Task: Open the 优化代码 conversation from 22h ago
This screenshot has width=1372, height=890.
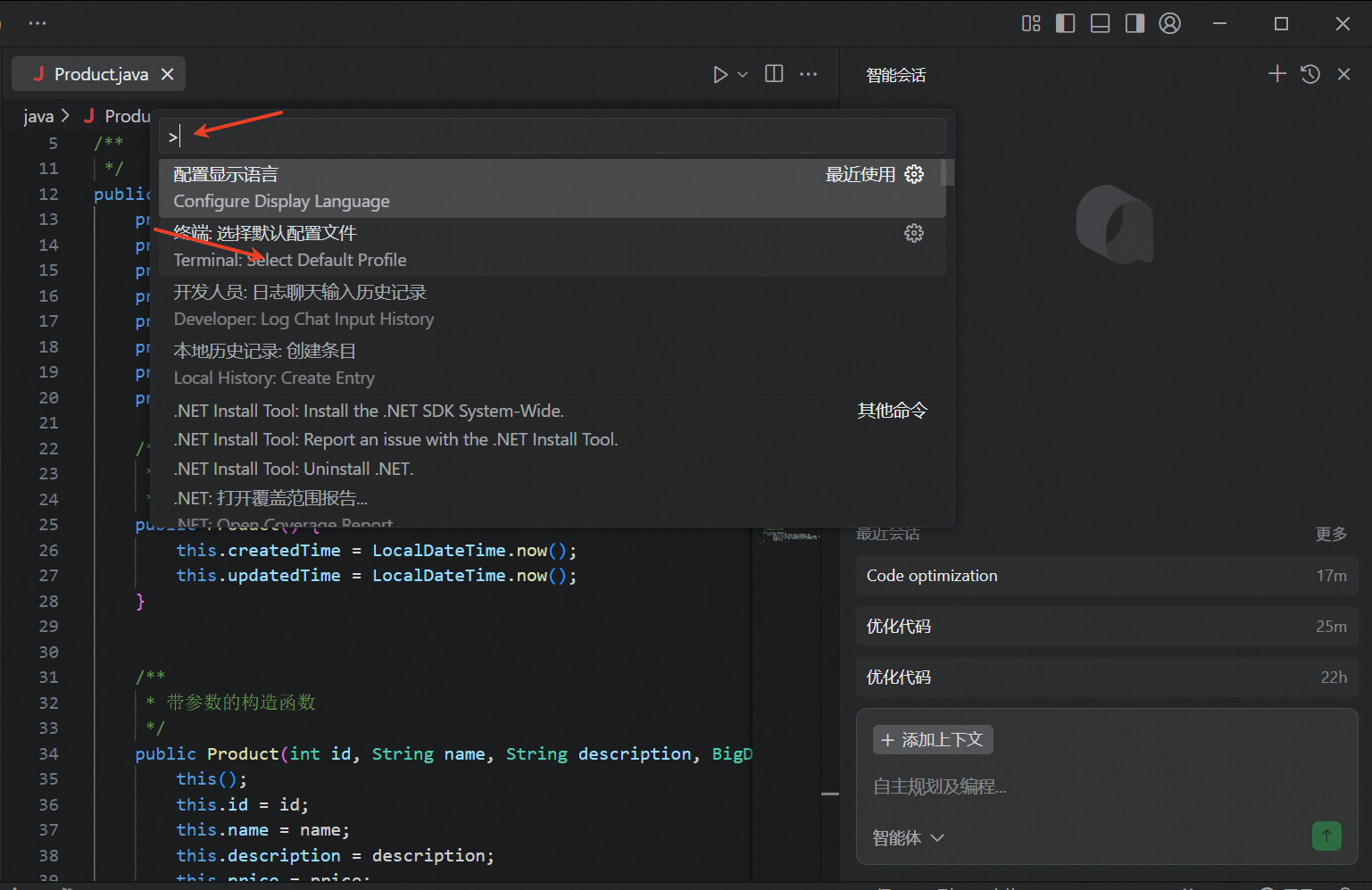Action: coord(1107,678)
